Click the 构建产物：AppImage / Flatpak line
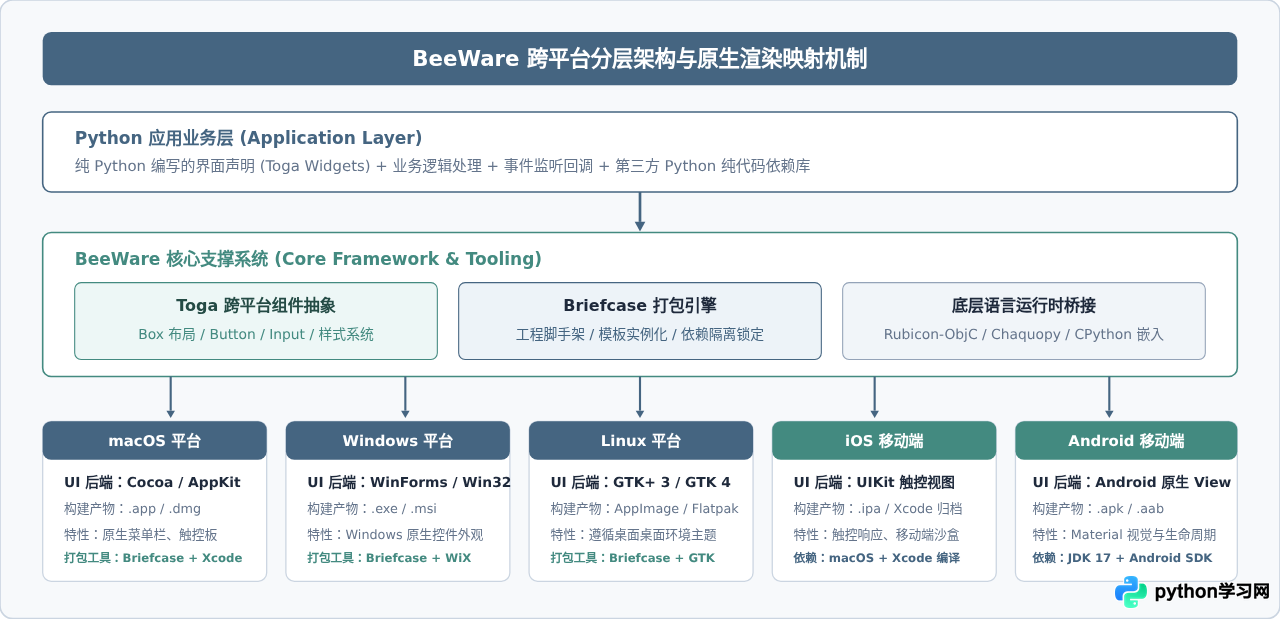Image resolution: width=1280 pixels, height=619 pixels. [644, 508]
